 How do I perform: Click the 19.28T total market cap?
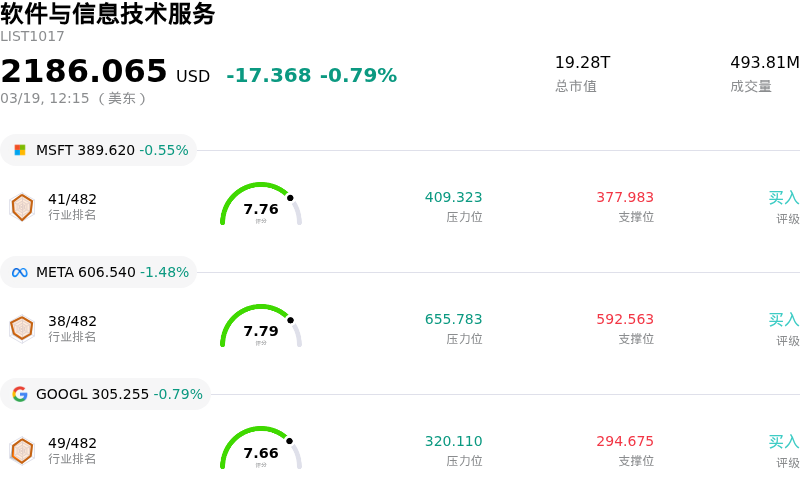(582, 63)
